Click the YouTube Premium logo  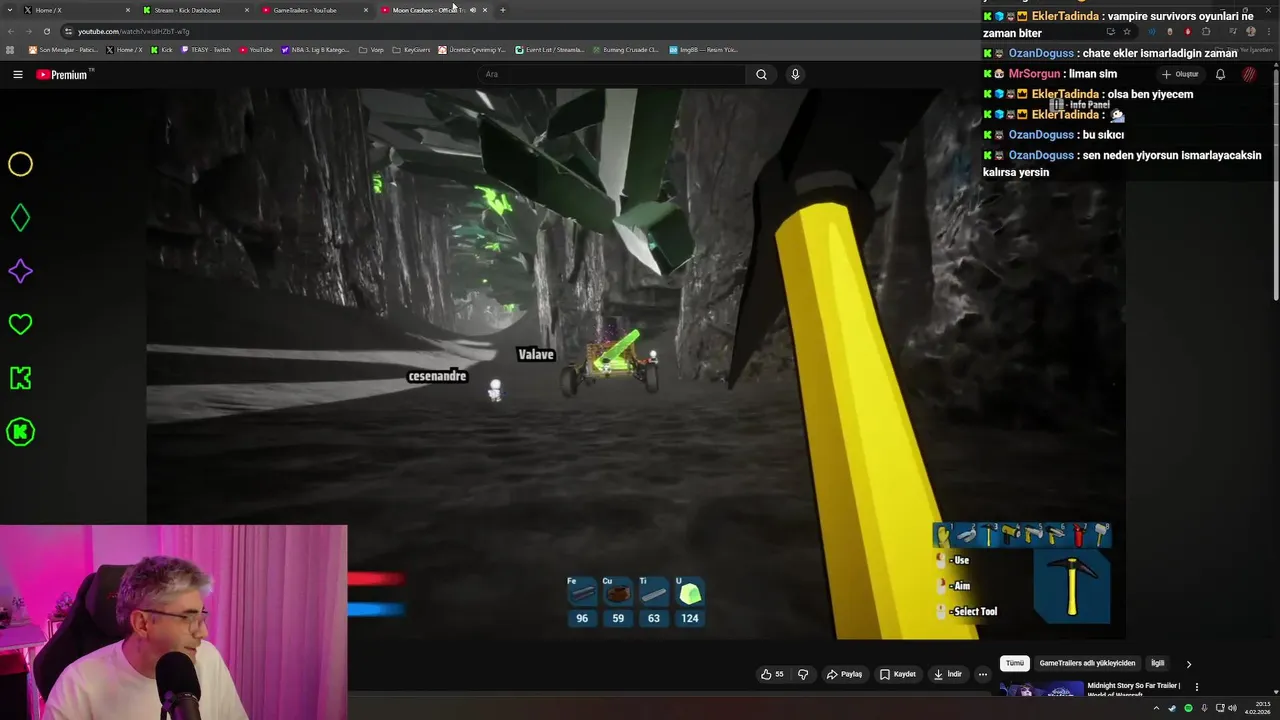[x=62, y=75]
